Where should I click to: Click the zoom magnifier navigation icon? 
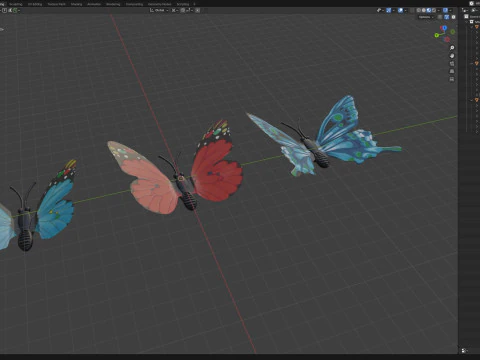[452, 48]
